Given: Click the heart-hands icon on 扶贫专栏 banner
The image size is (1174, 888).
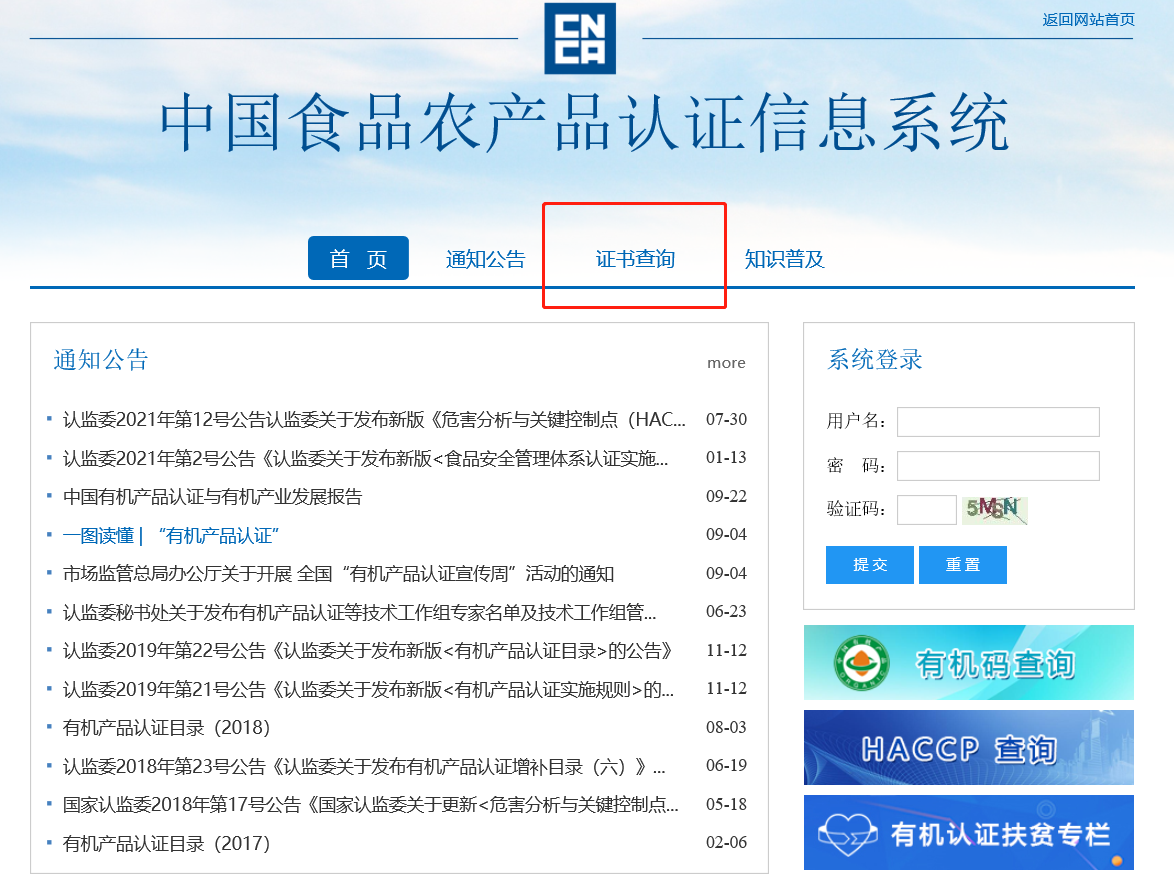Looking at the screenshot, I should click(x=848, y=834).
